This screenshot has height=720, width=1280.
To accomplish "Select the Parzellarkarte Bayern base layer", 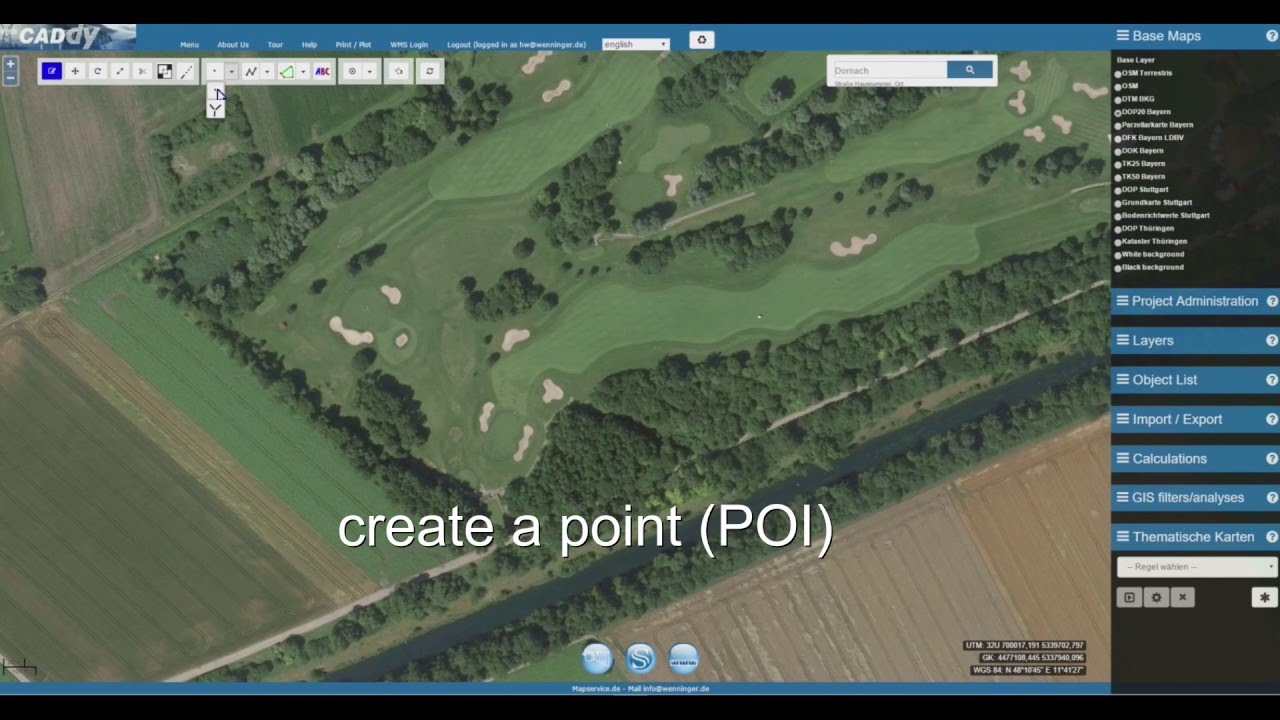I will pyautogui.click(x=1118, y=126).
